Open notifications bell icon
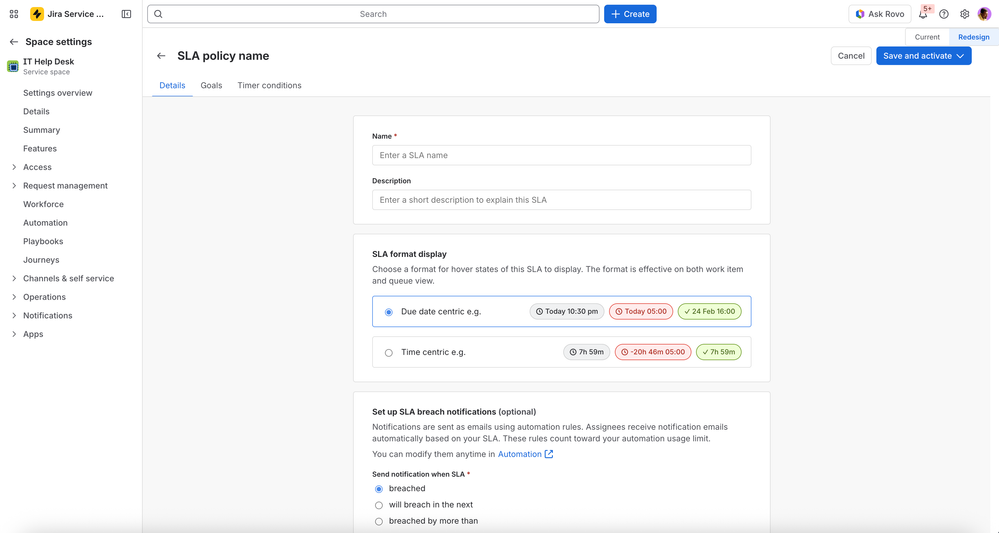This screenshot has height=533, width=999. click(923, 14)
